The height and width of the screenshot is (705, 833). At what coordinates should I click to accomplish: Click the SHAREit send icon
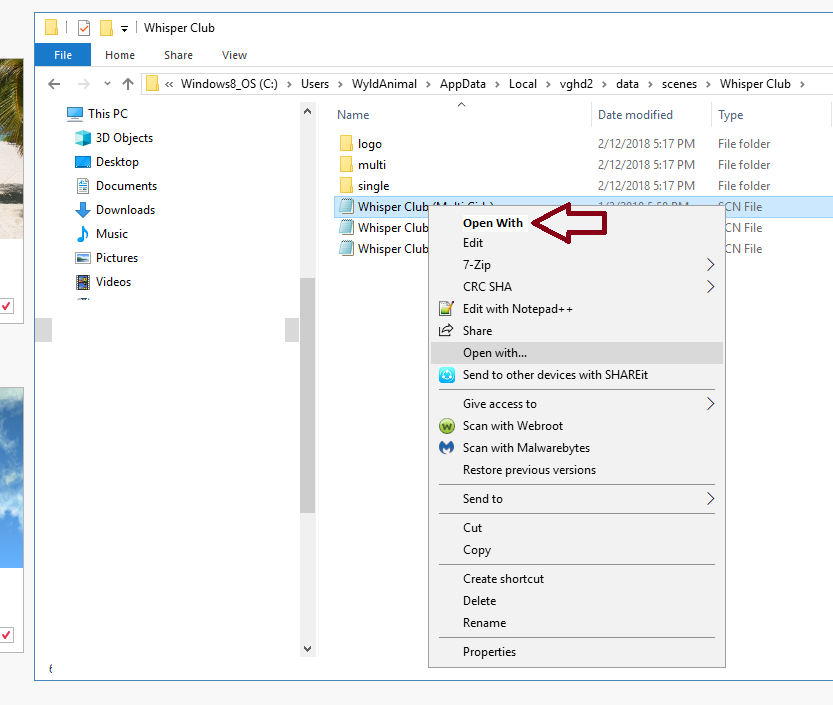pyautogui.click(x=447, y=375)
